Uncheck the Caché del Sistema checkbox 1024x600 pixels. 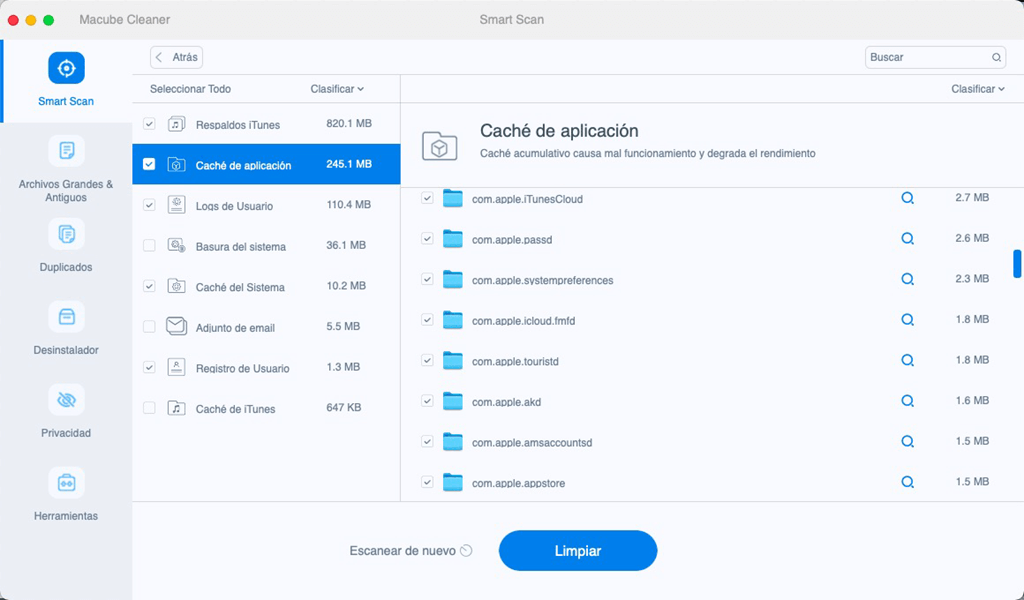(150, 286)
